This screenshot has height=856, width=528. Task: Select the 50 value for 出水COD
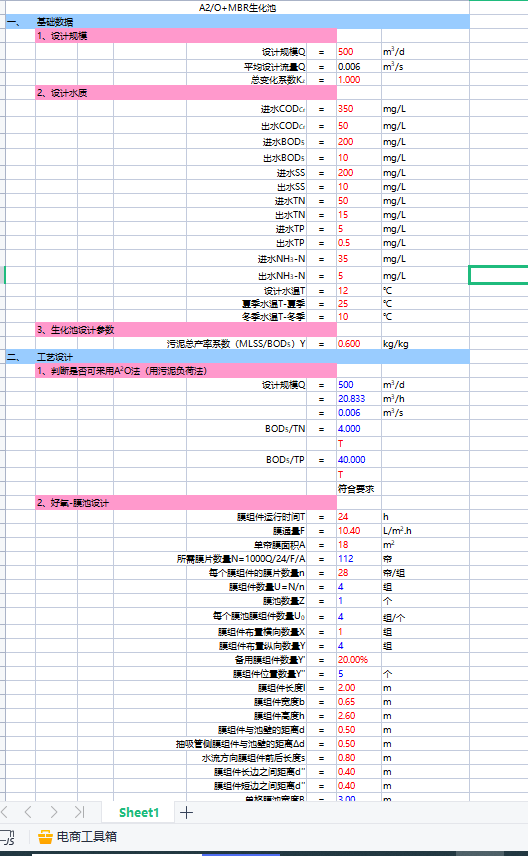coord(359,126)
